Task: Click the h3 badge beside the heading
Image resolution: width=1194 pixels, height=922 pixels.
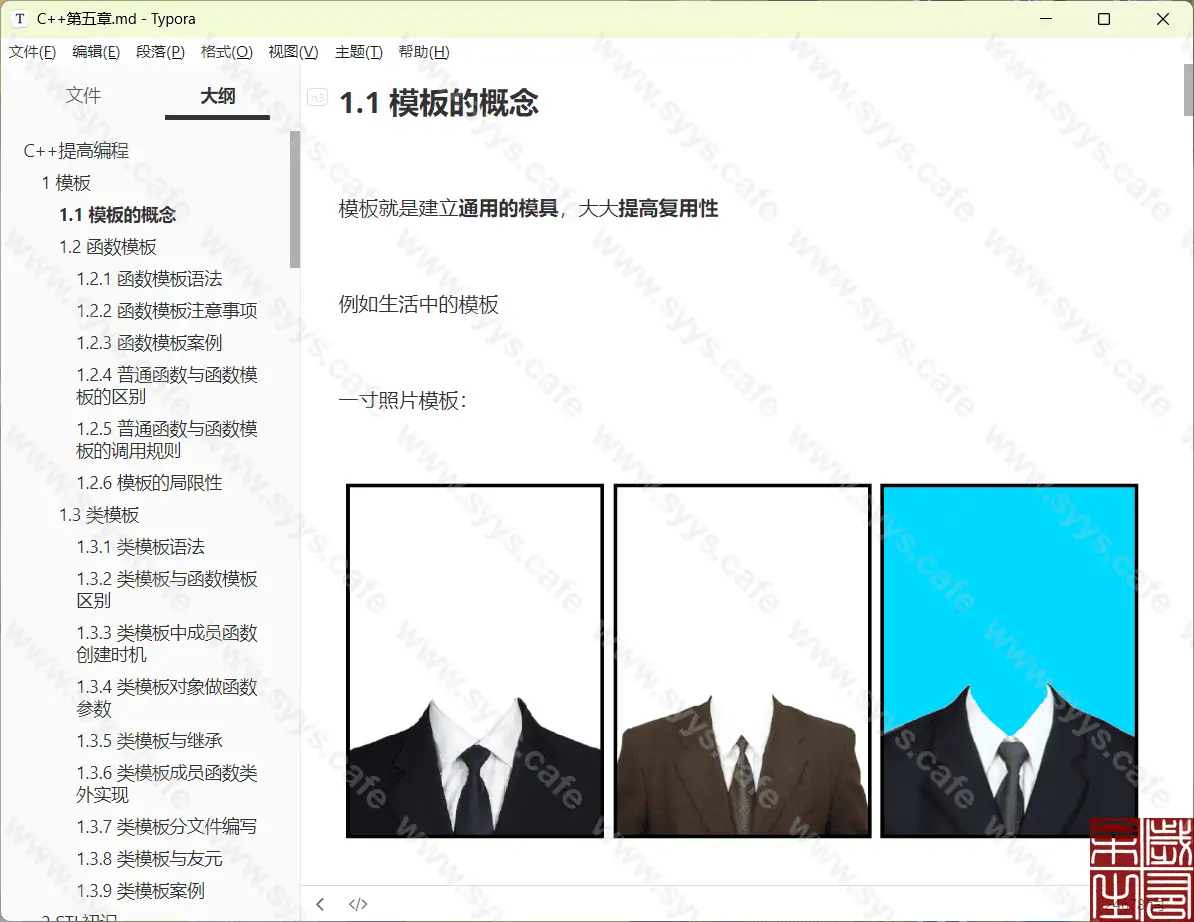Action: point(316,97)
